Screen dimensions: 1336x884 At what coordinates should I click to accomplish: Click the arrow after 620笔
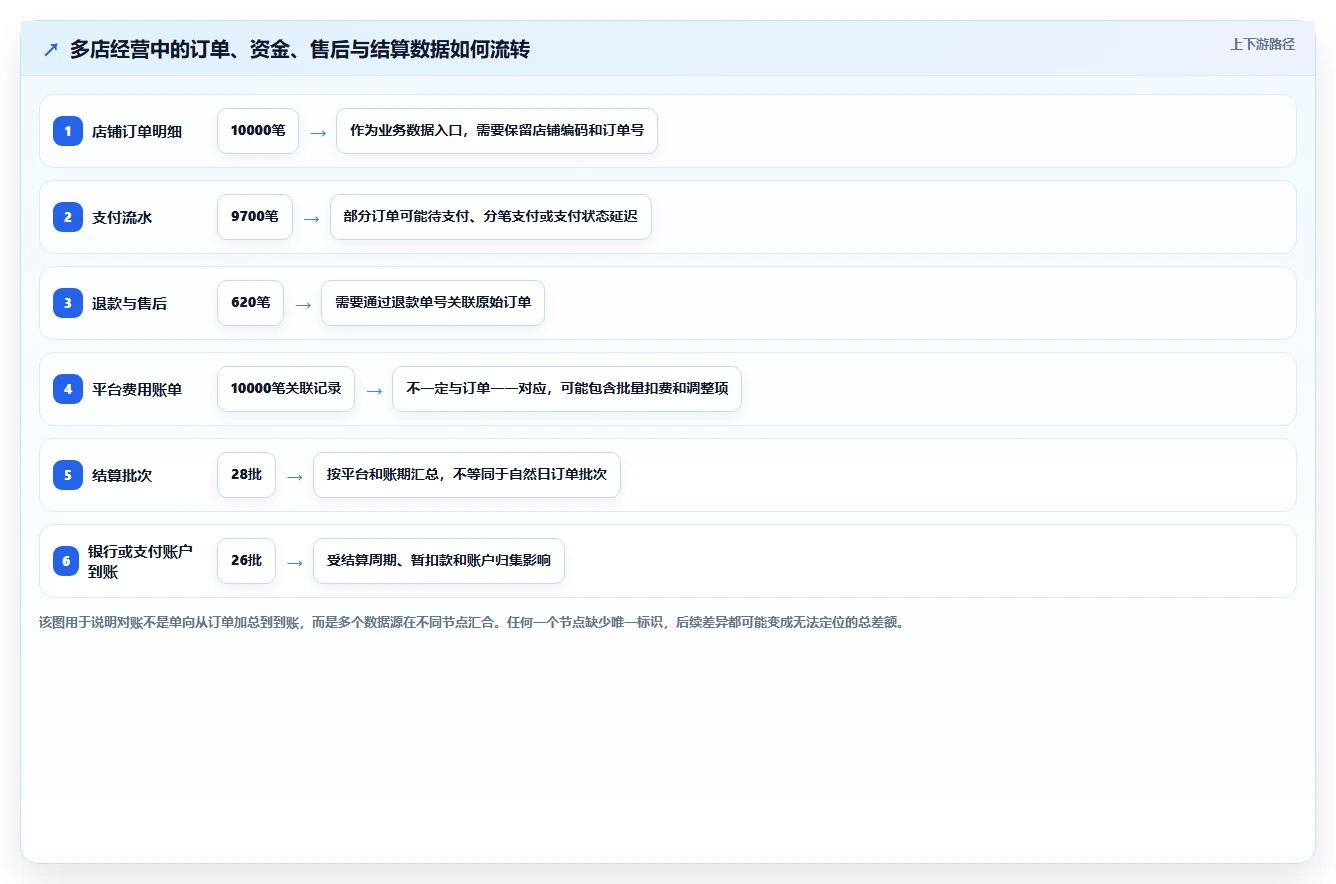click(303, 304)
